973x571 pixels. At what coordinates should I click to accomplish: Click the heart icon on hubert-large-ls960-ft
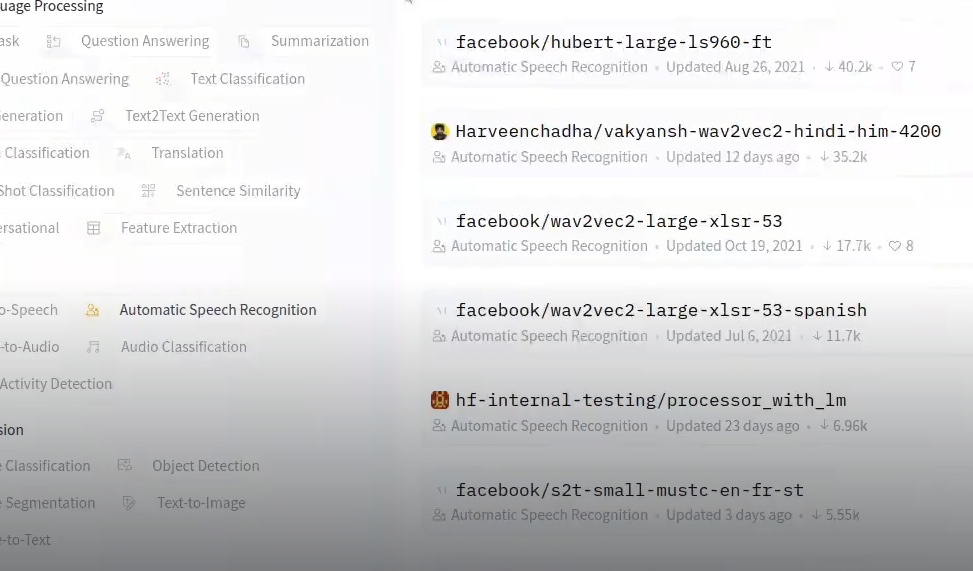click(897, 66)
